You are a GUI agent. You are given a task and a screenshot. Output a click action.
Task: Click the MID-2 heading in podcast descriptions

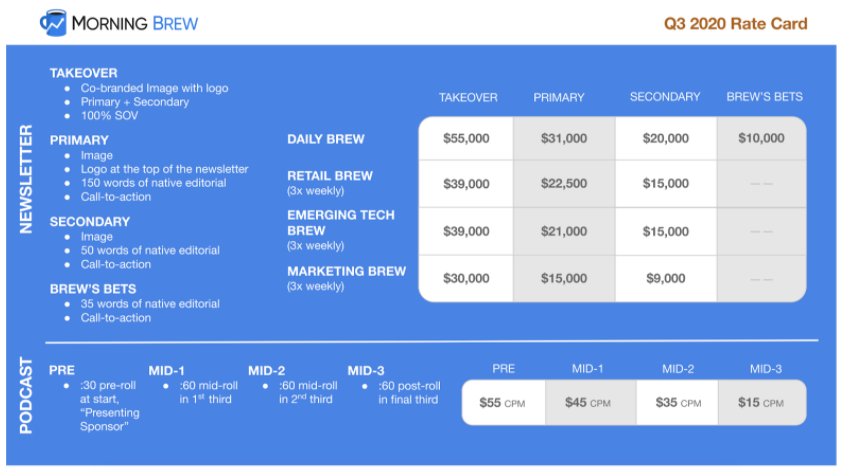pyautogui.click(x=266, y=371)
